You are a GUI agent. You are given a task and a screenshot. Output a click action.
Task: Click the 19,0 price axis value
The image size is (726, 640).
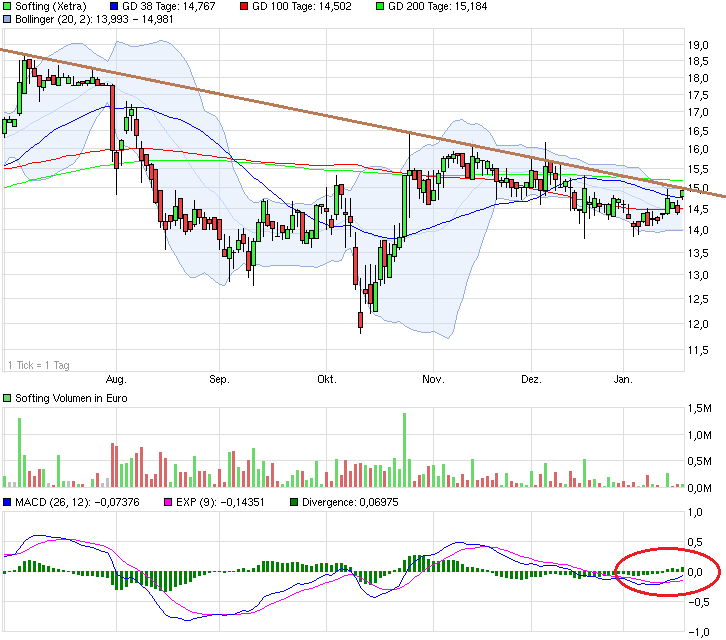coord(698,45)
